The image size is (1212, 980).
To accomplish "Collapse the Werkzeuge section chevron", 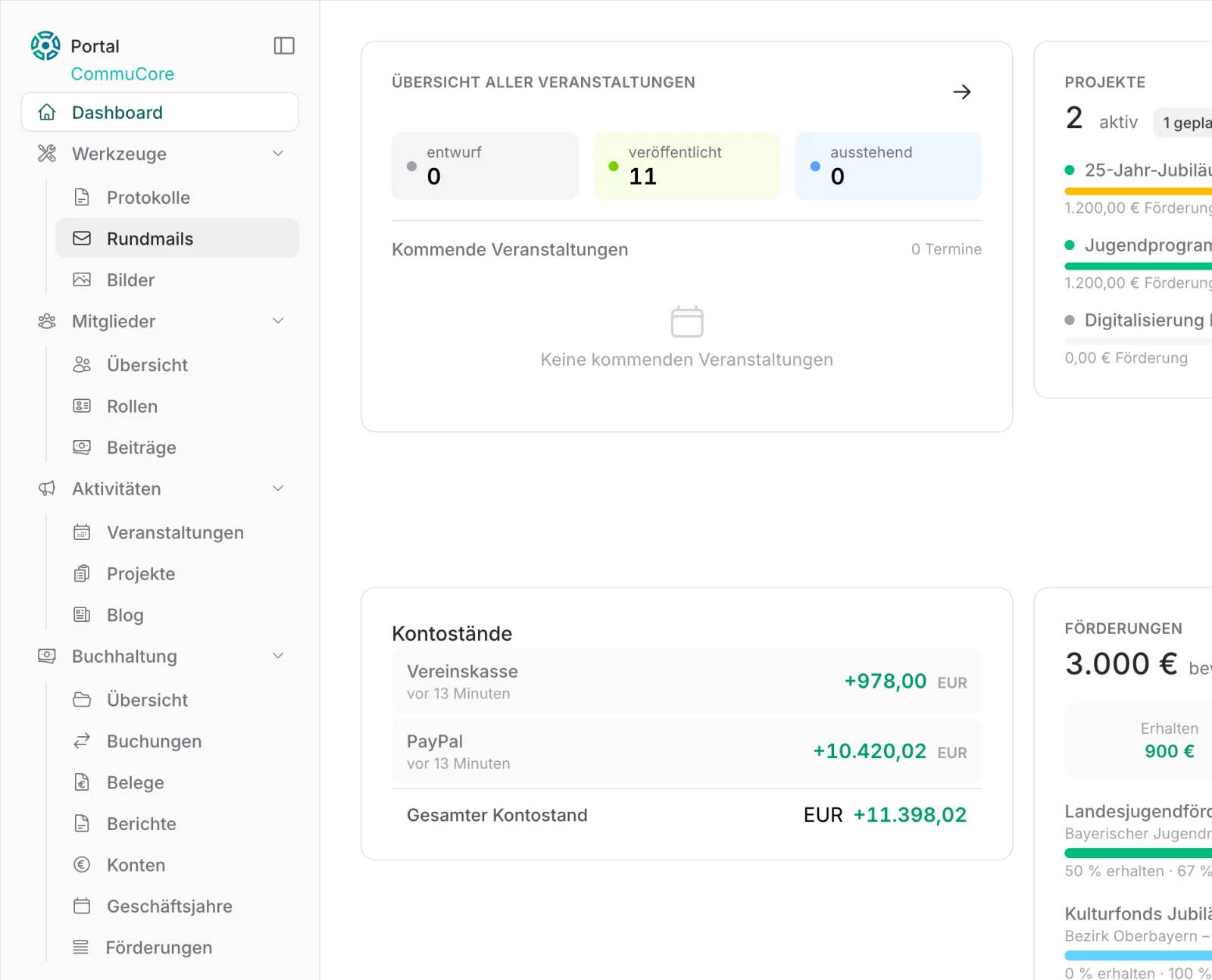I will (278, 154).
